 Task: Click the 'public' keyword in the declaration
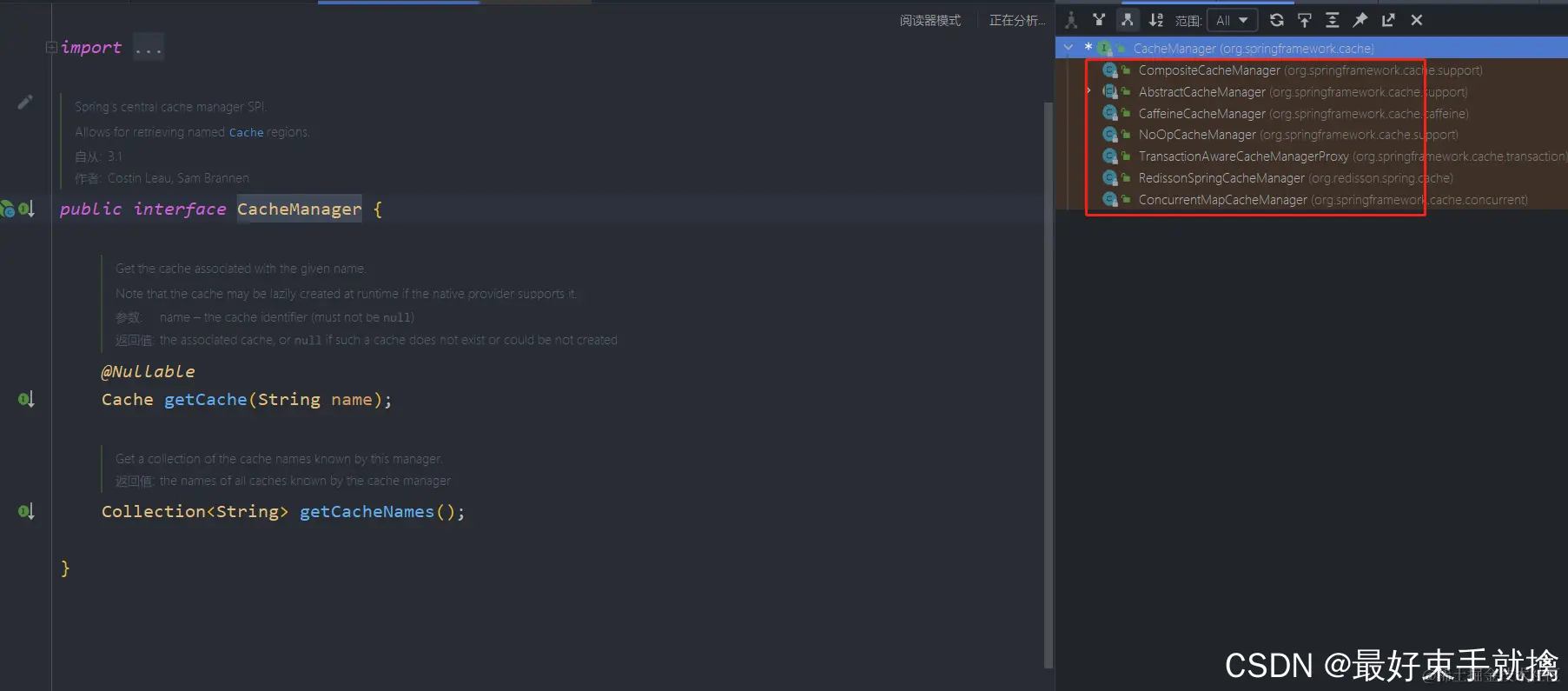90,209
